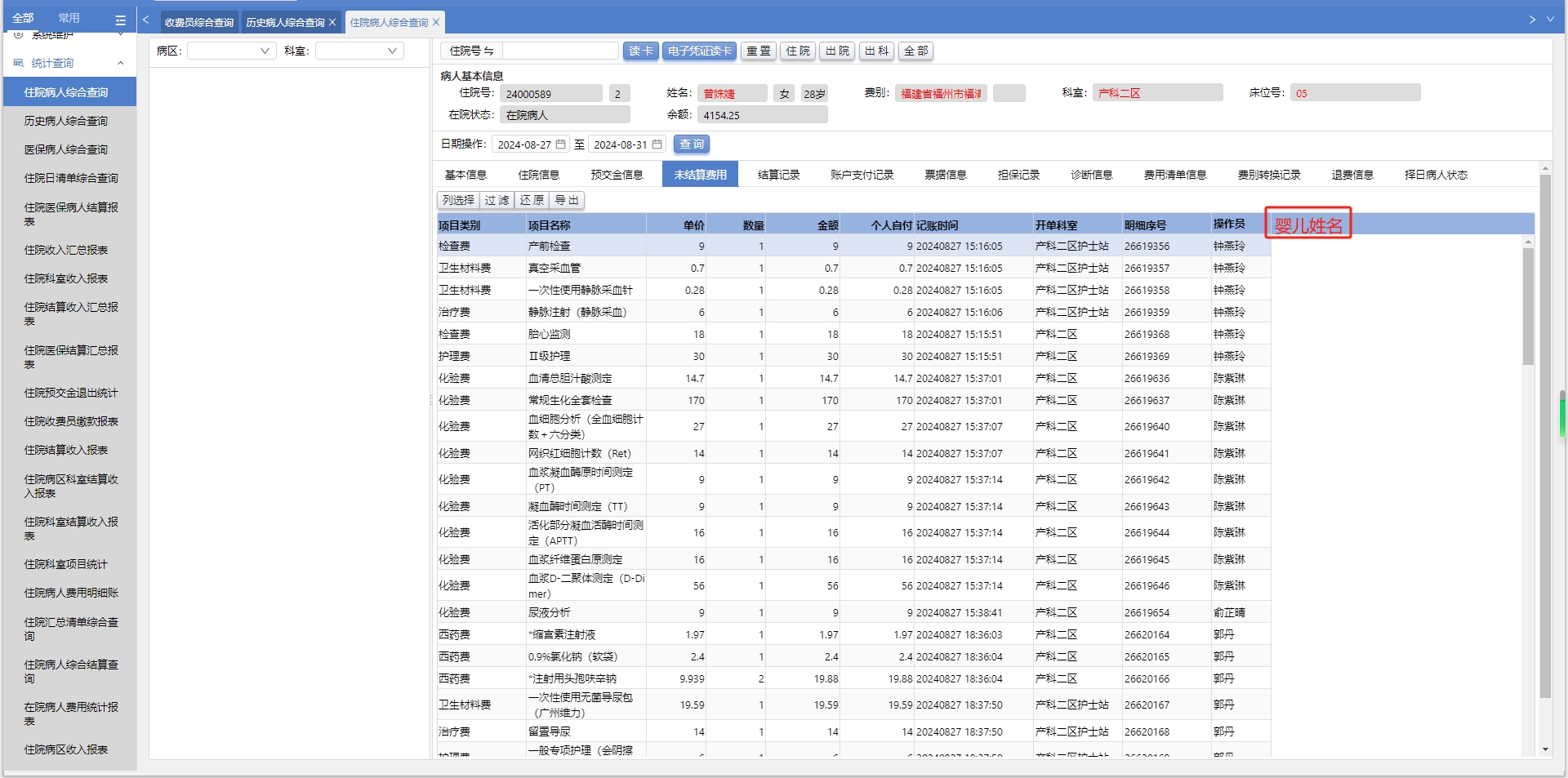Open 住院病人费用明细账 in the sidebar
The image size is (1568, 778).
pyautogui.click(x=70, y=593)
